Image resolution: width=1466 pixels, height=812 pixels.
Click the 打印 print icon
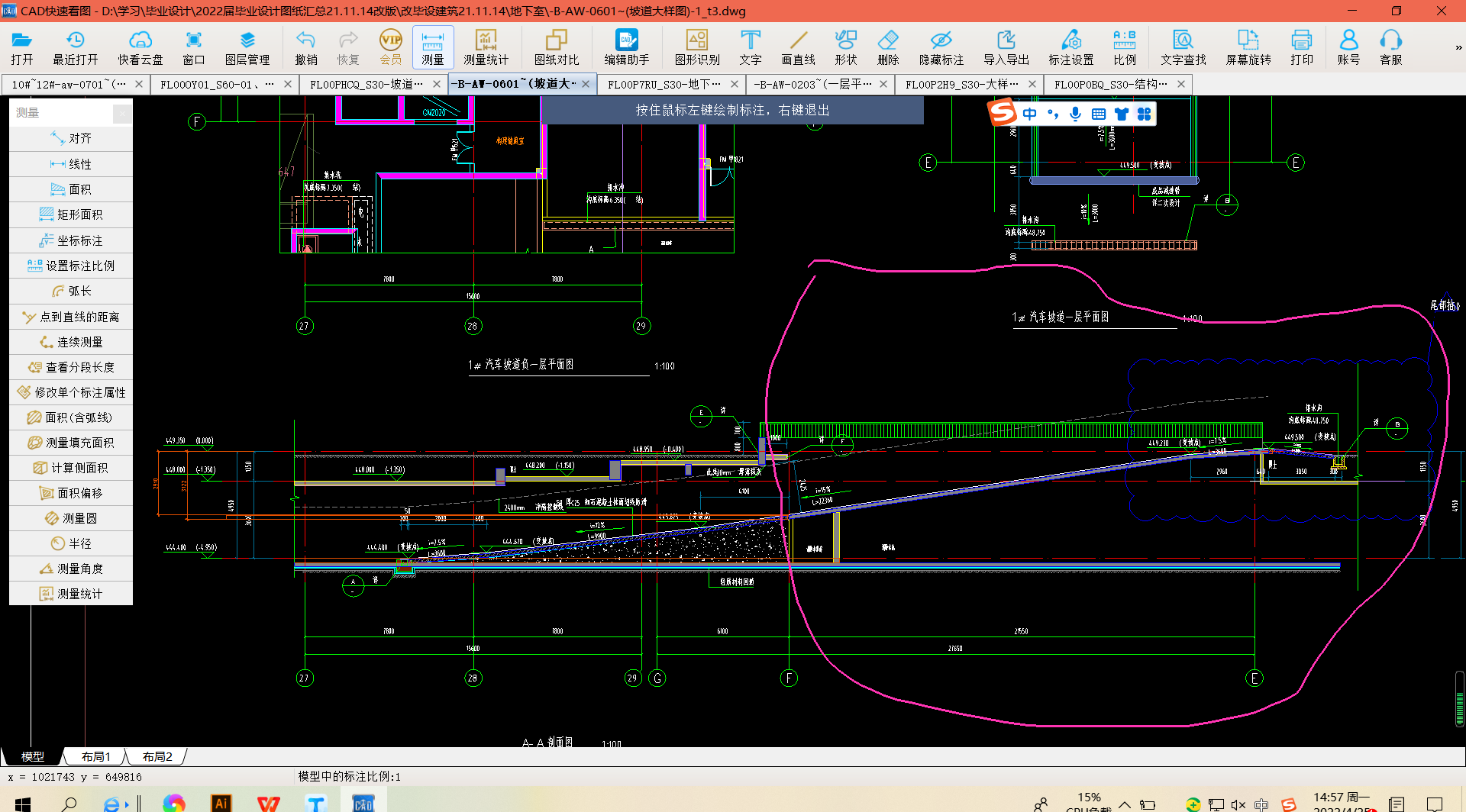pyautogui.click(x=1302, y=47)
